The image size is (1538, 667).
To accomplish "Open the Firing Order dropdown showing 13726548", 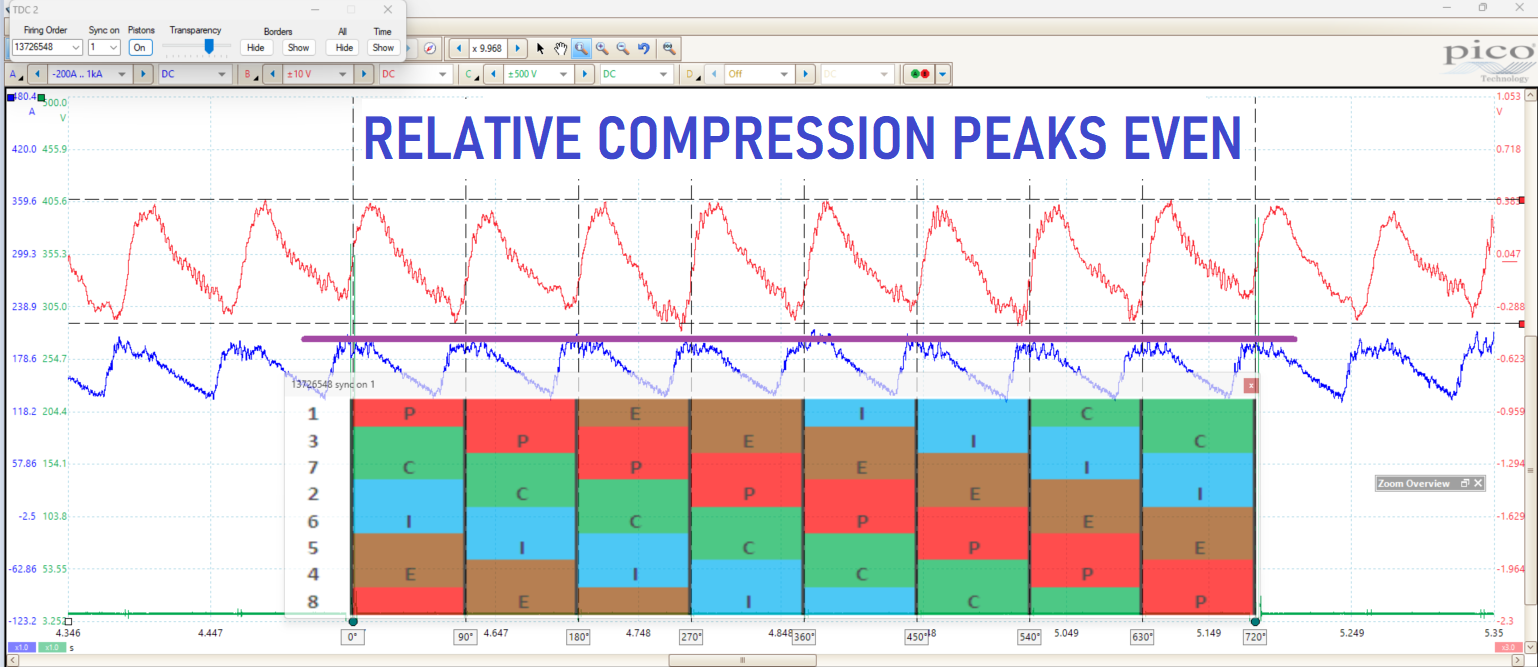I will 47,46.
